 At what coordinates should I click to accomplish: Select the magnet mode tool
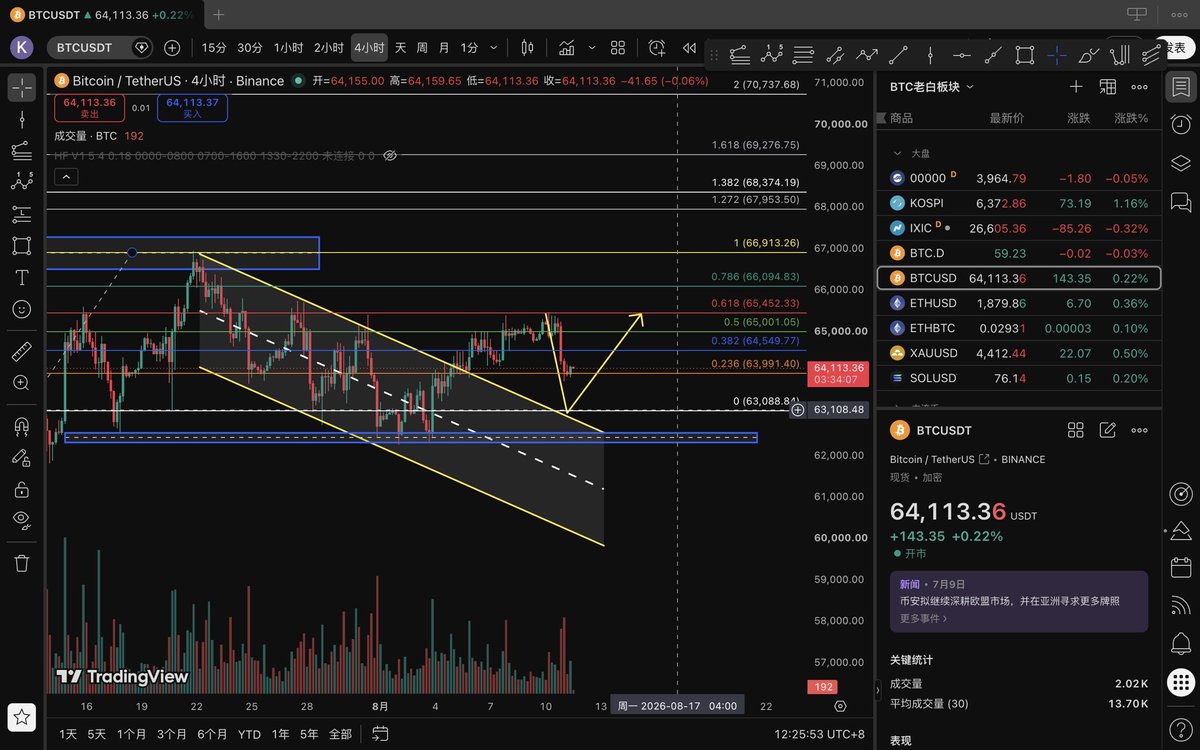[22, 426]
